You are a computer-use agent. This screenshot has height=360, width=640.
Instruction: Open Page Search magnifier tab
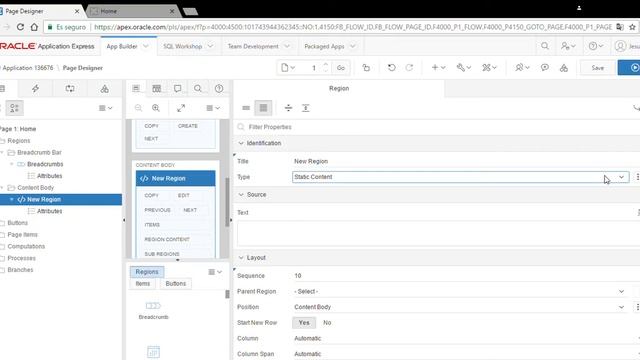tap(198, 88)
